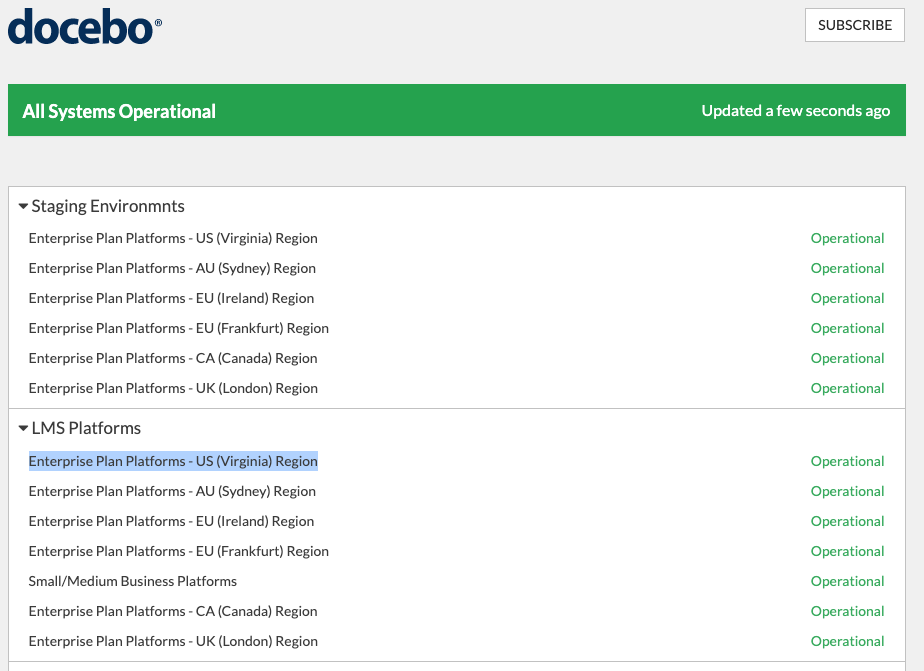Click CA (Canada) Region under LMS Platforms

coord(173,611)
